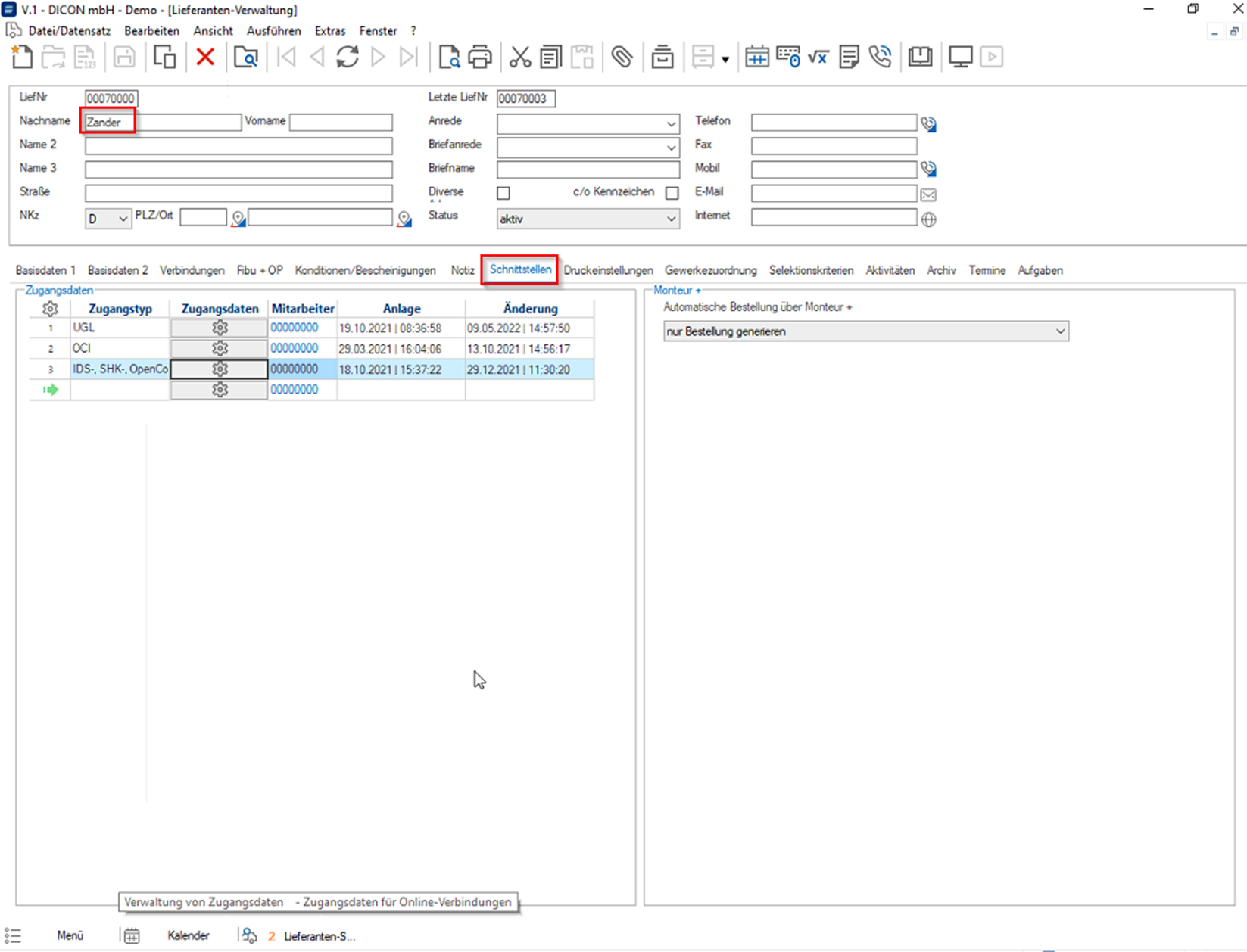Click into the Straße input field
Viewport: 1247px width, 952px height.
pos(238,193)
